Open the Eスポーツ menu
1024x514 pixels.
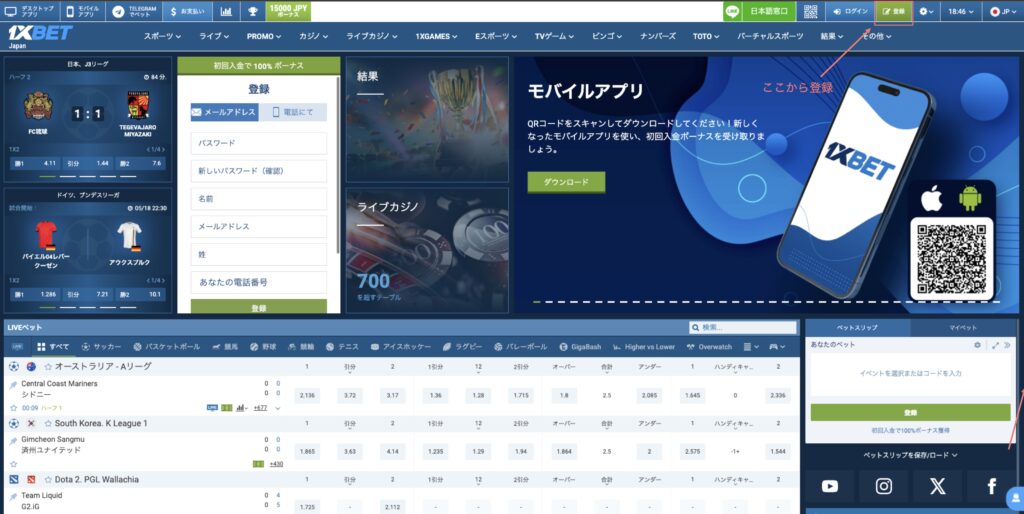click(x=496, y=37)
